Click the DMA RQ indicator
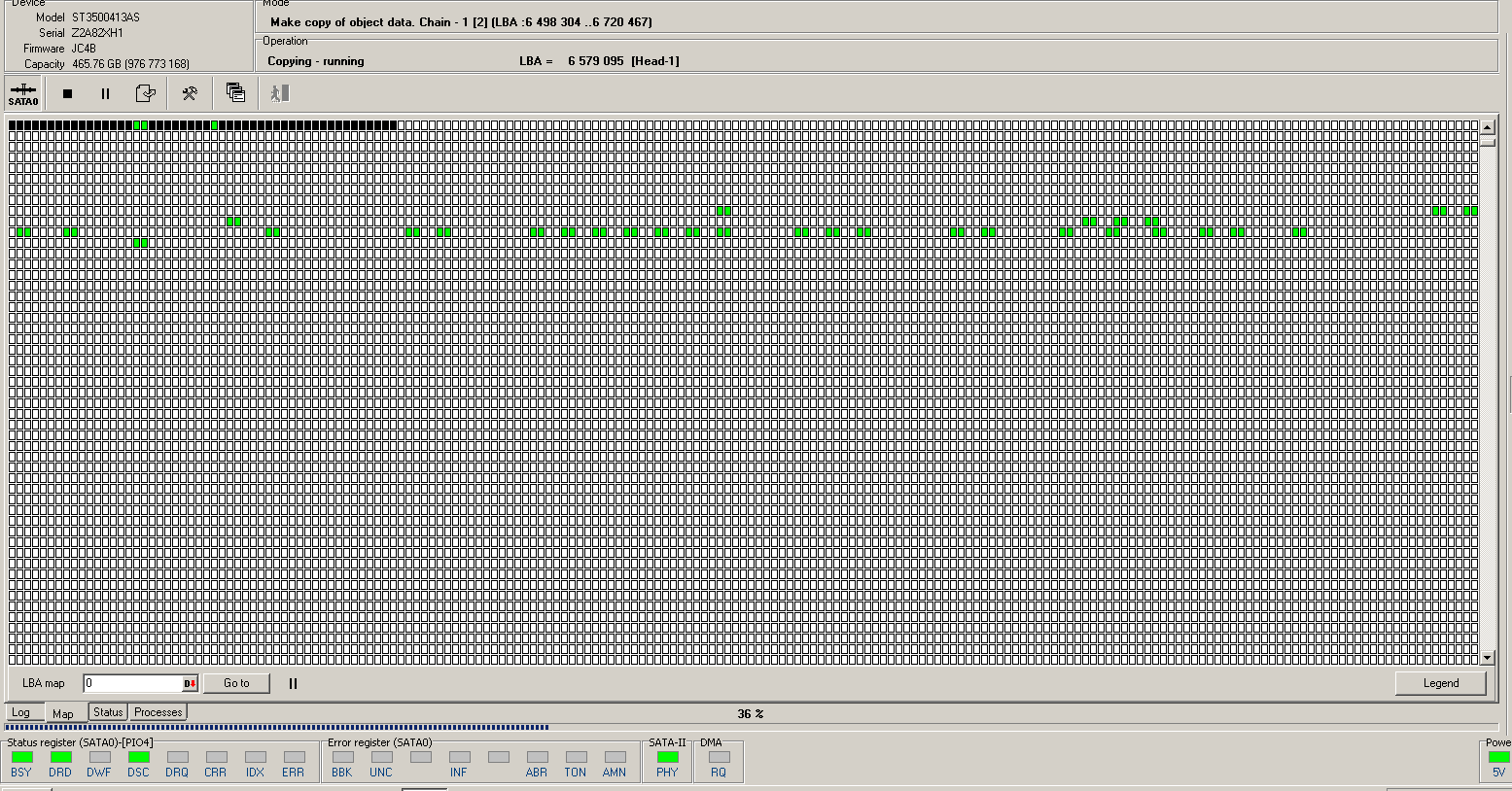Image resolution: width=1512 pixels, height=791 pixels. (719, 757)
